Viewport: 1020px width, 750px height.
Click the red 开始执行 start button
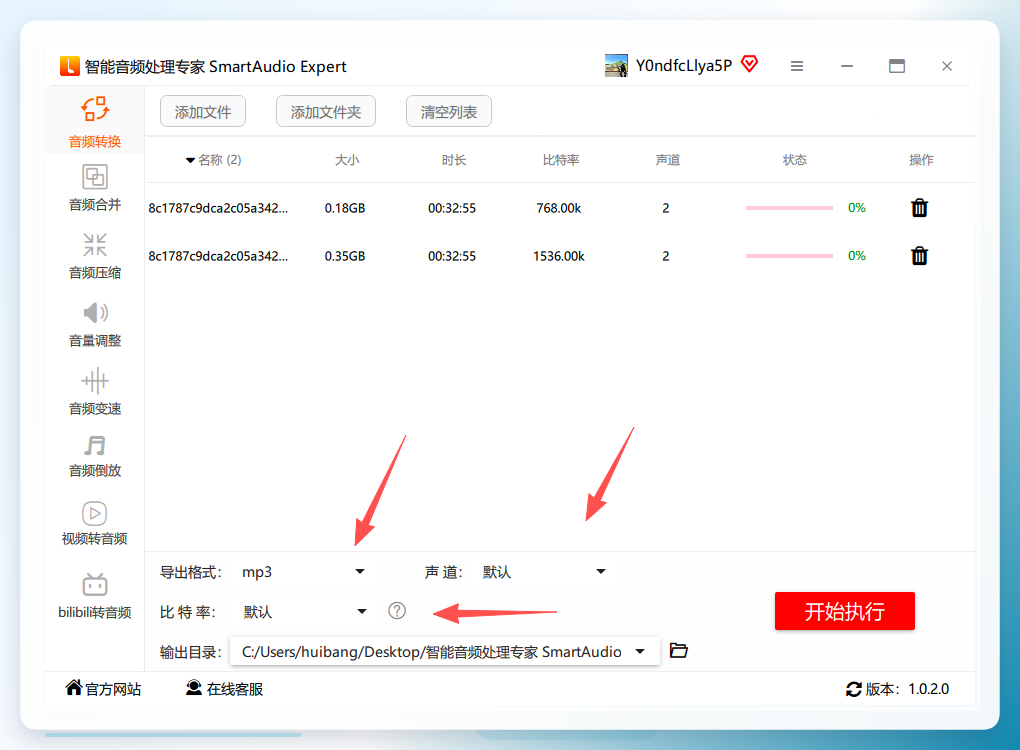coord(844,611)
